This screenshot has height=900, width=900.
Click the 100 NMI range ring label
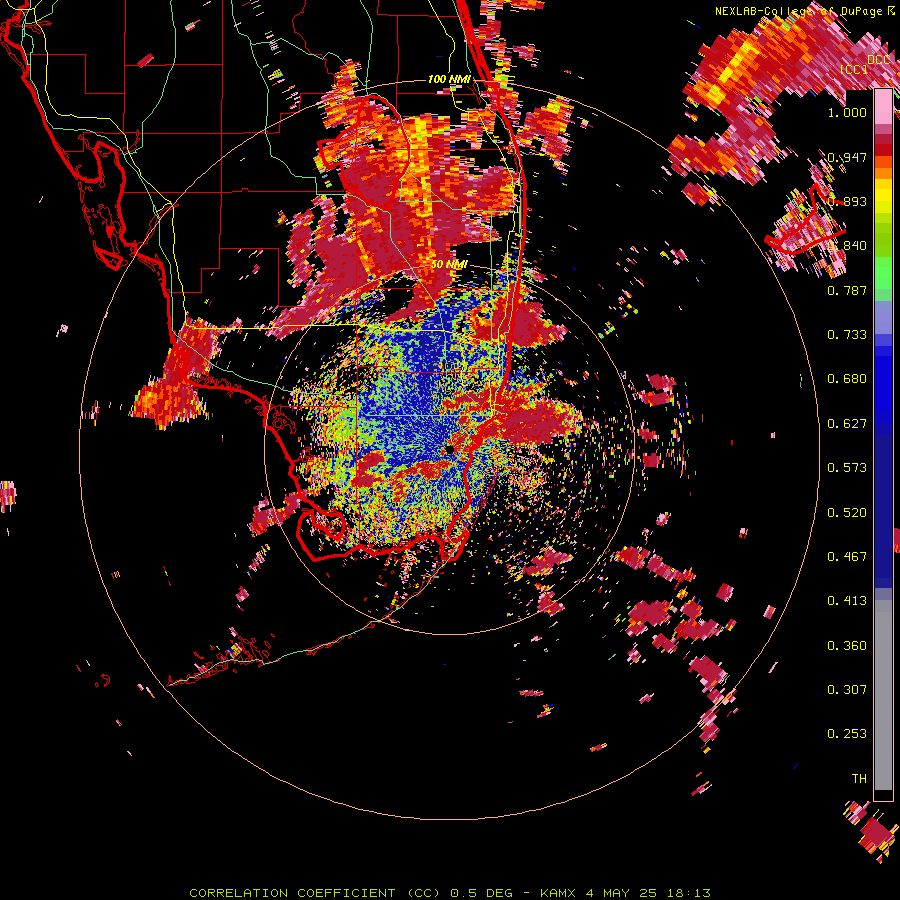[x=449, y=79]
